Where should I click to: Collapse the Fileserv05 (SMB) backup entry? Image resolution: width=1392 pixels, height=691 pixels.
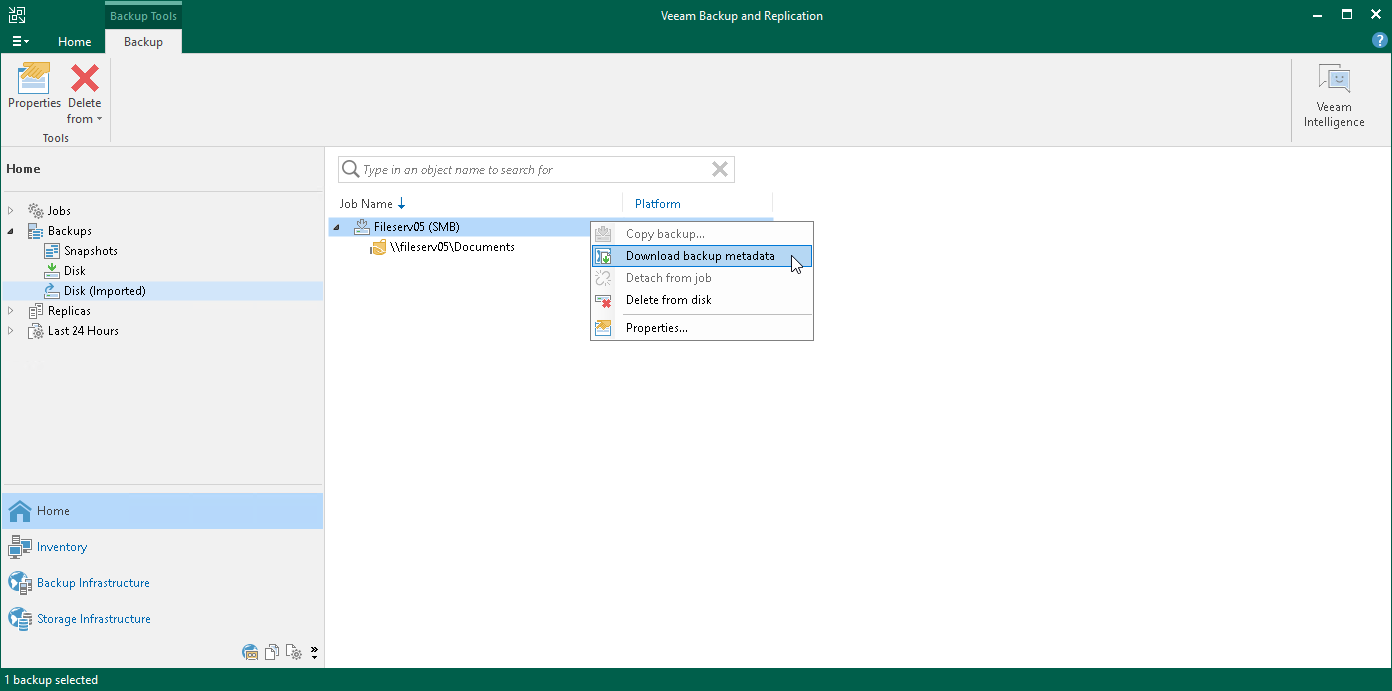[336, 227]
